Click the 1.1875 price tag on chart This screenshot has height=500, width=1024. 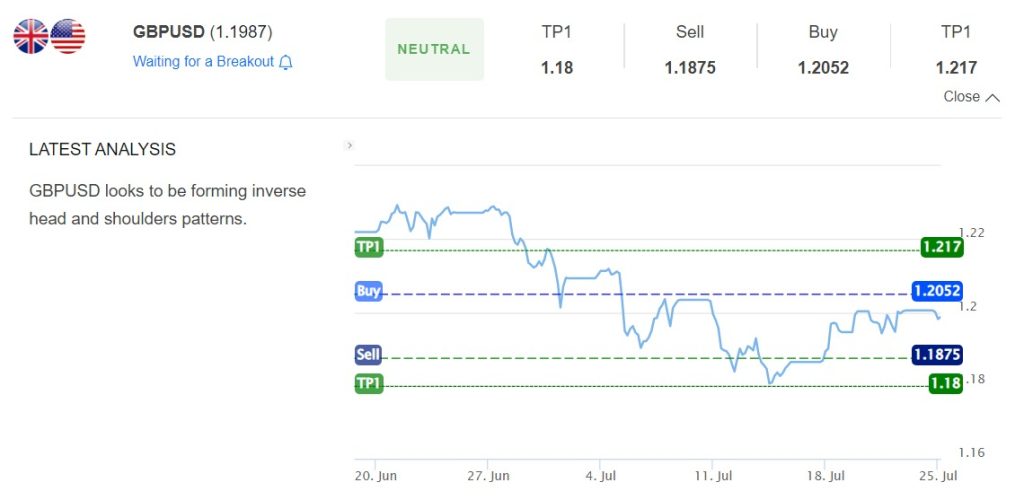(x=936, y=354)
